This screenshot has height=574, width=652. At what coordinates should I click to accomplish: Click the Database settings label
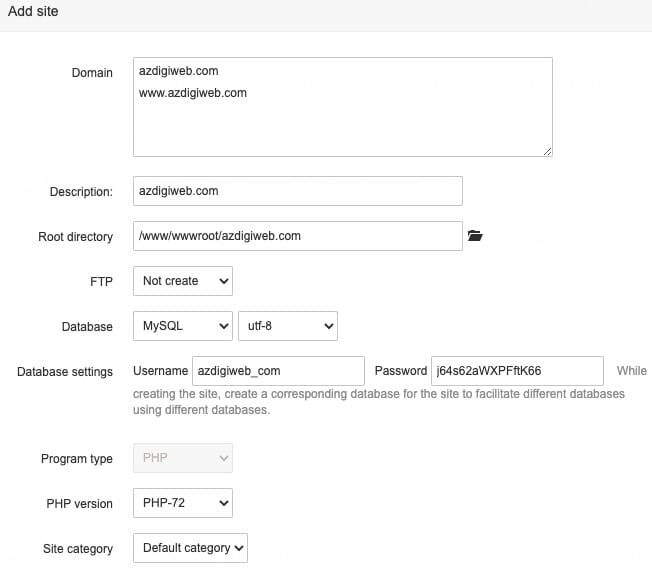coord(65,372)
